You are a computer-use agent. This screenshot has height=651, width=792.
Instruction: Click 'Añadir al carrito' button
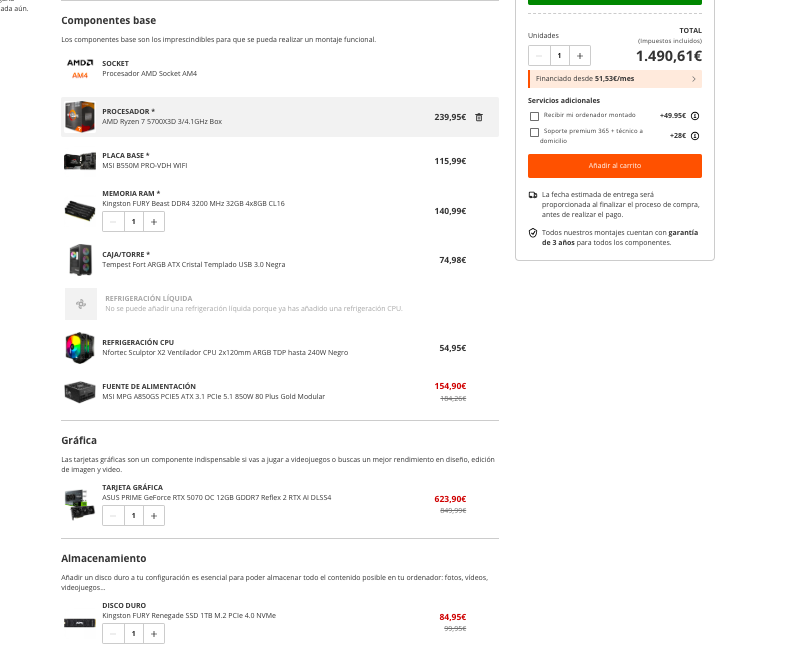(614, 165)
